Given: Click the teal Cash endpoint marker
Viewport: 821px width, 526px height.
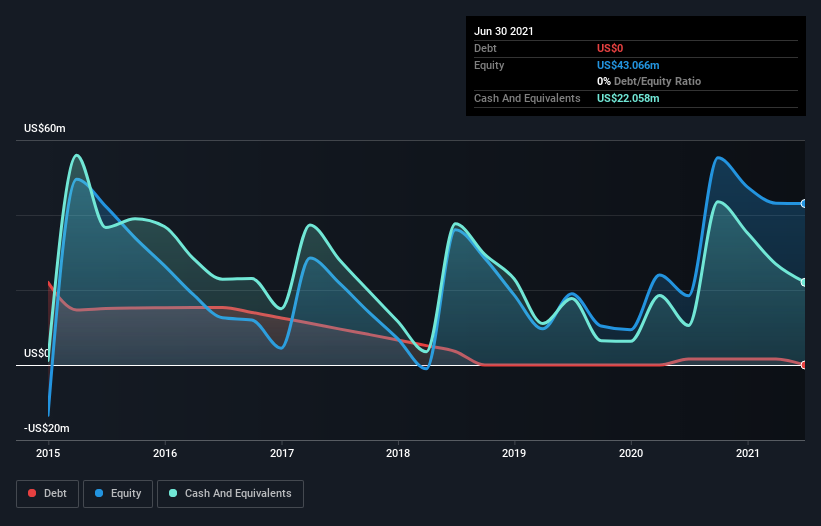Looking at the screenshot, I should coord(804,282).
